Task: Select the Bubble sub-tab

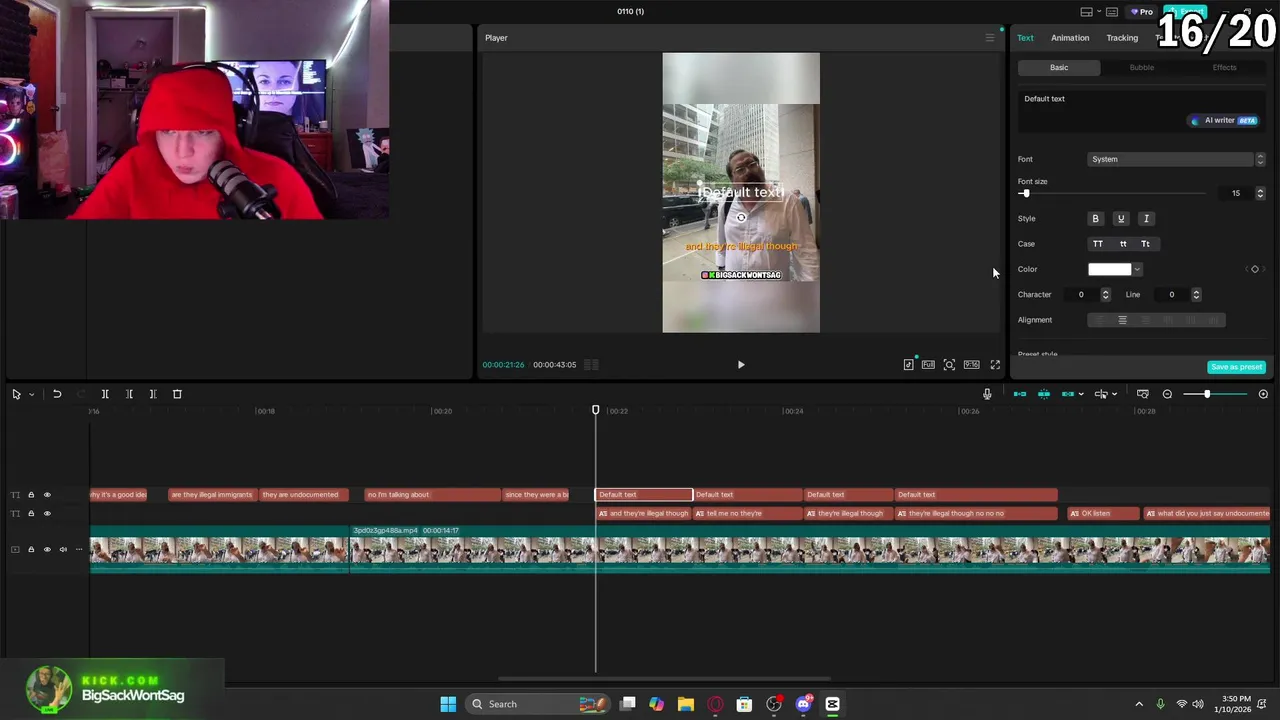Action: pyautogui.click(x=1142, y=68)
